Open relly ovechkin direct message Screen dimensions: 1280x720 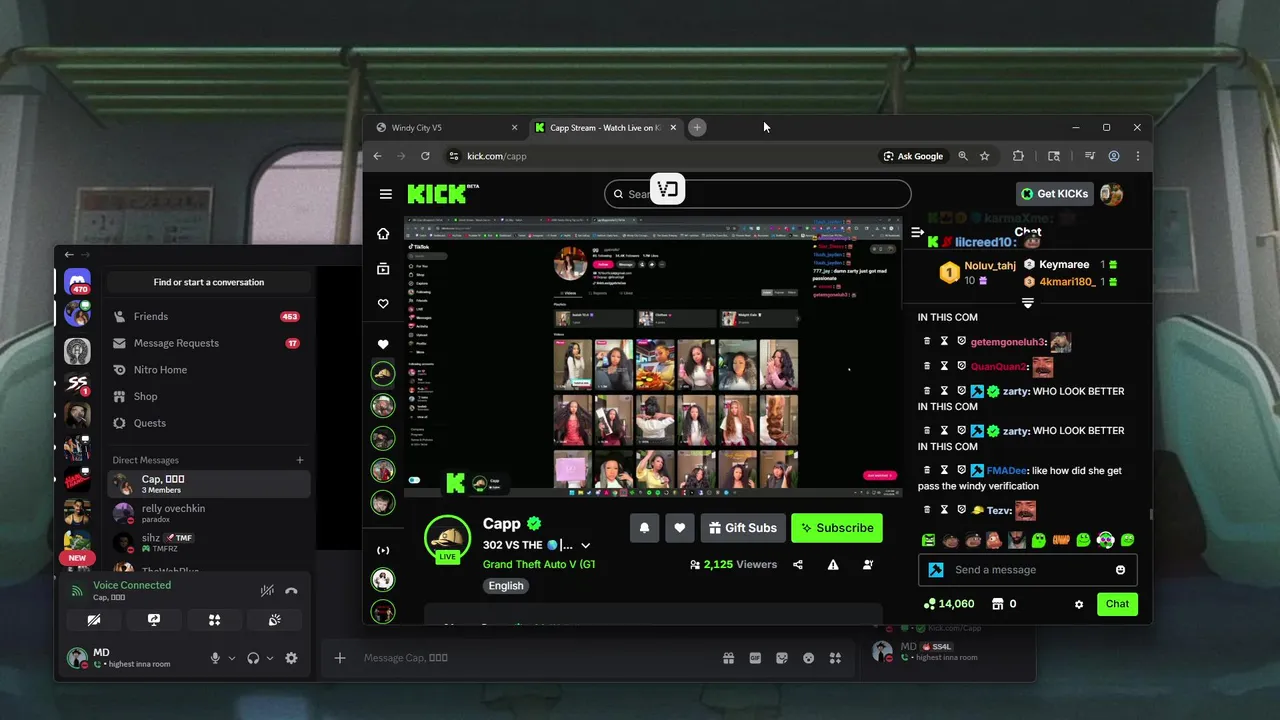[x=208, y=514]
